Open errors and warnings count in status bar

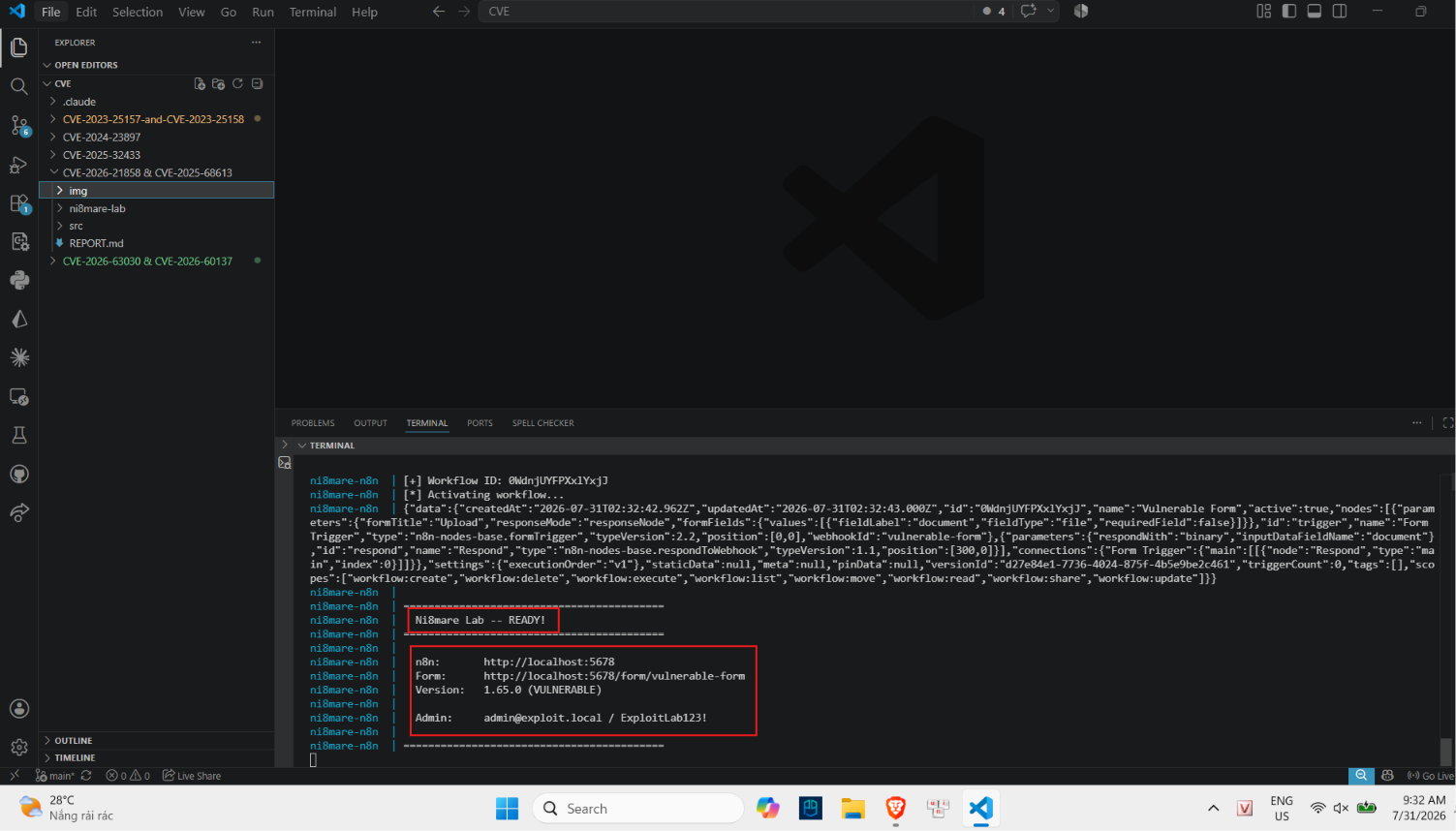click(128, 776)
